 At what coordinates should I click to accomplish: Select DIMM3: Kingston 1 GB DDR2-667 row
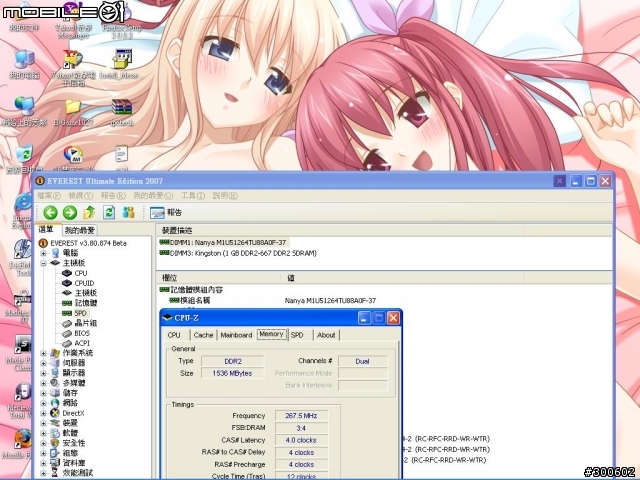(238, 253)
